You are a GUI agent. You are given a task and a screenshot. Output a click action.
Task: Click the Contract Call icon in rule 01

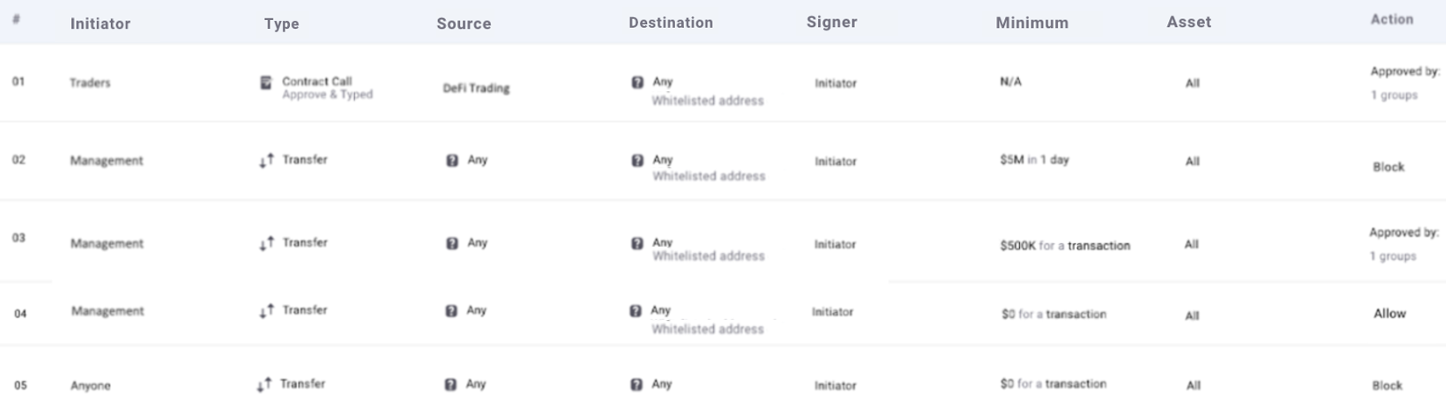[265, 83]
